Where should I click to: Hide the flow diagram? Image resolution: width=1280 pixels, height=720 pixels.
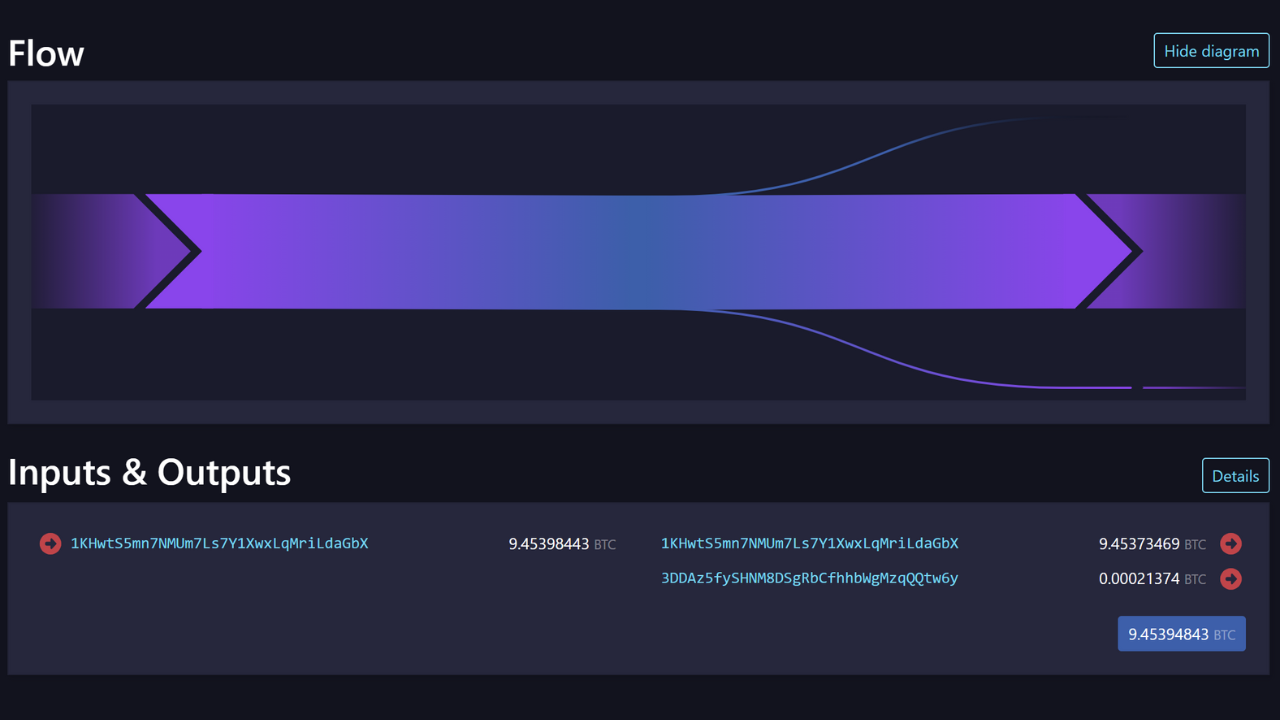click(x=1211, y=51)
